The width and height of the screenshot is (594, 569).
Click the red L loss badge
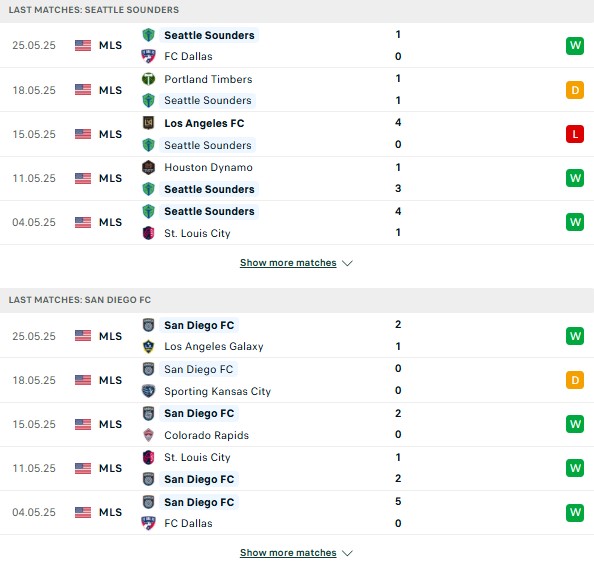click(x=575, y=134)
